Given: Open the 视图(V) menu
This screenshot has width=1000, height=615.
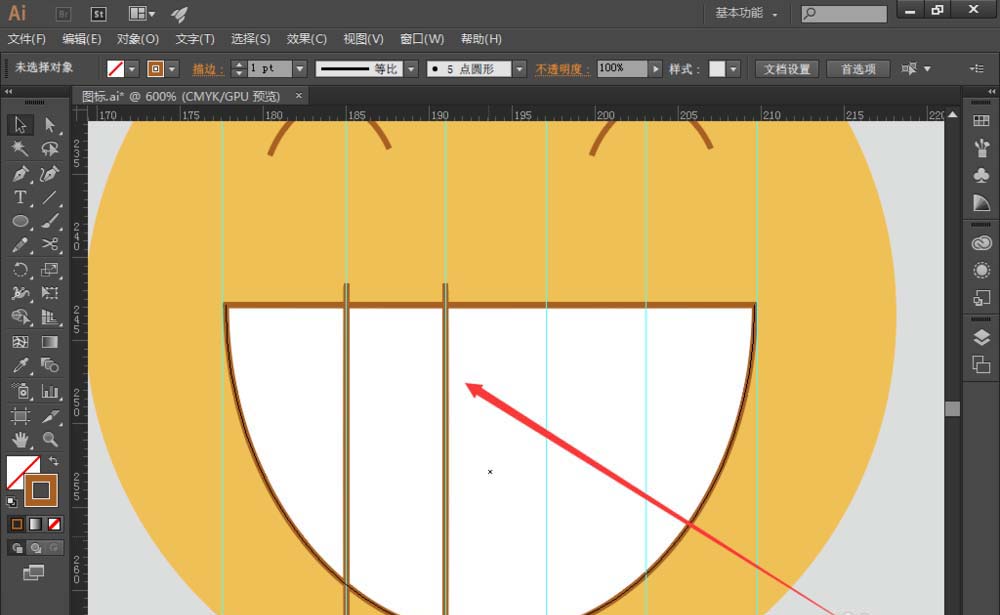Looking at the screenshot, I should (x=364, y=39).
